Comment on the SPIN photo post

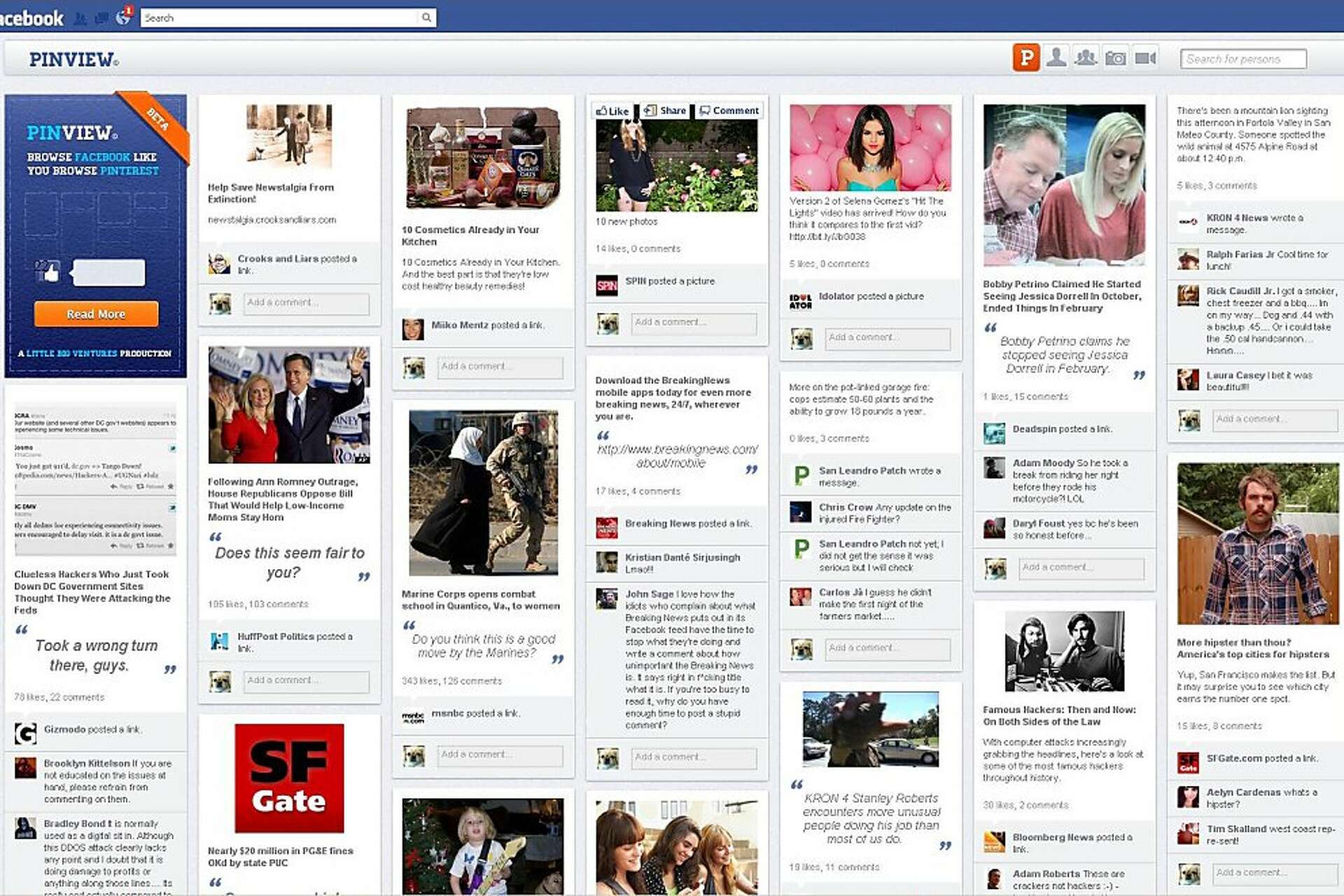[x=729, y=111]
